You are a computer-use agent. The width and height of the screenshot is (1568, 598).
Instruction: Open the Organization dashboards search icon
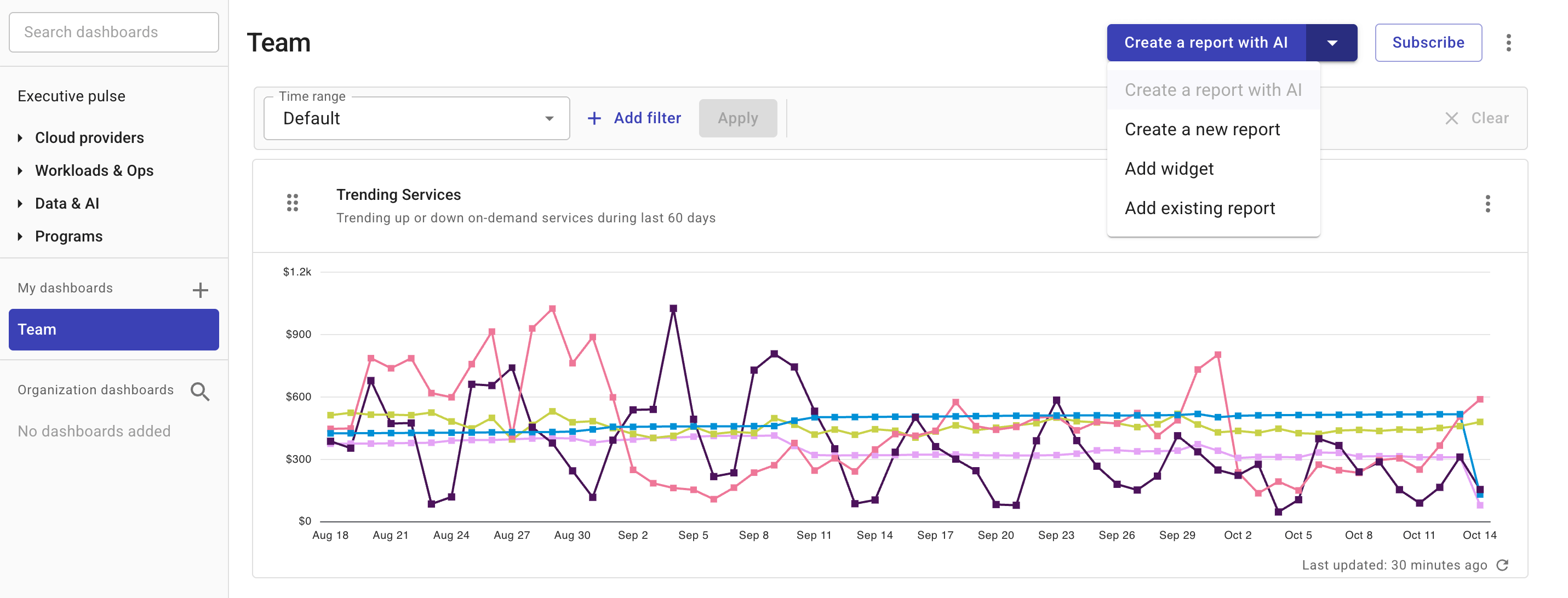201,391
